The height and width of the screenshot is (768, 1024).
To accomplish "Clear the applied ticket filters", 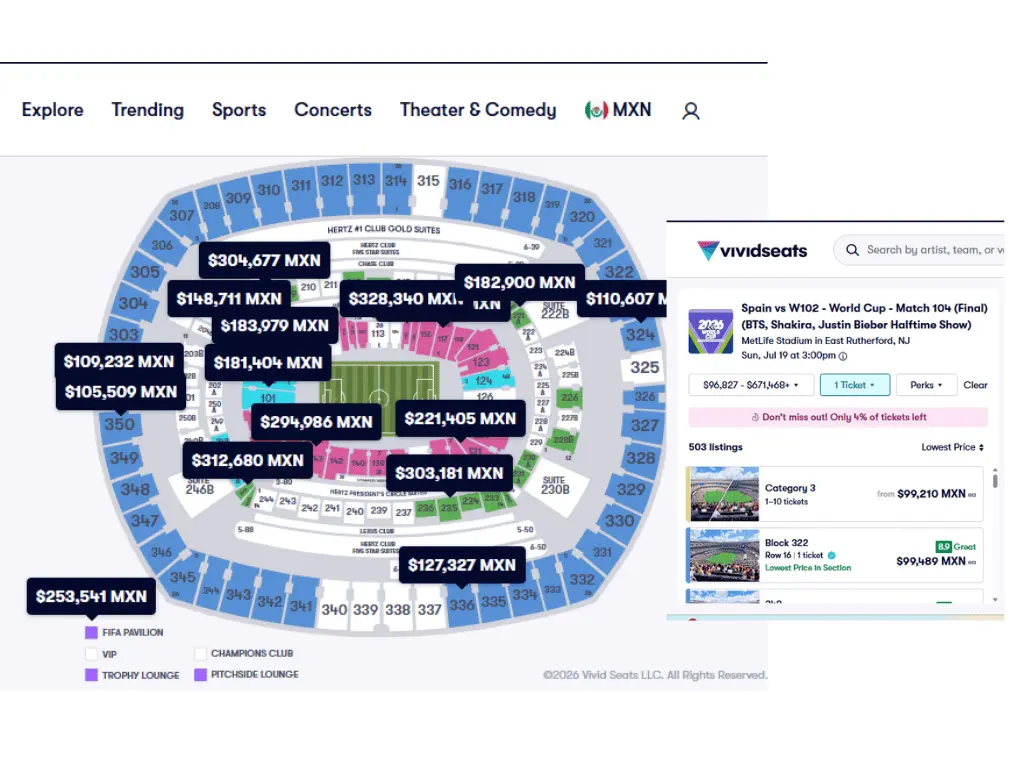I will 975,385.
